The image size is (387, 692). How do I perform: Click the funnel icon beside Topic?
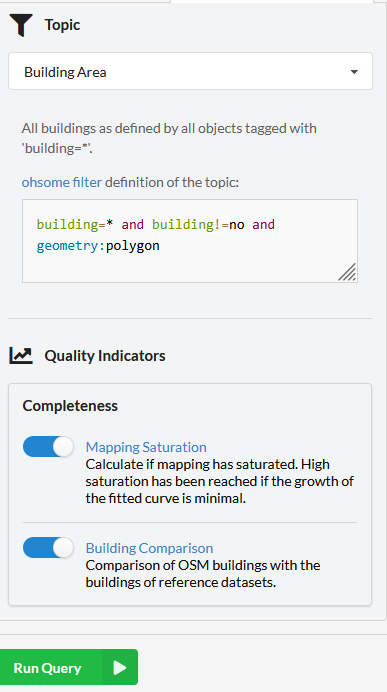point(21,25)
